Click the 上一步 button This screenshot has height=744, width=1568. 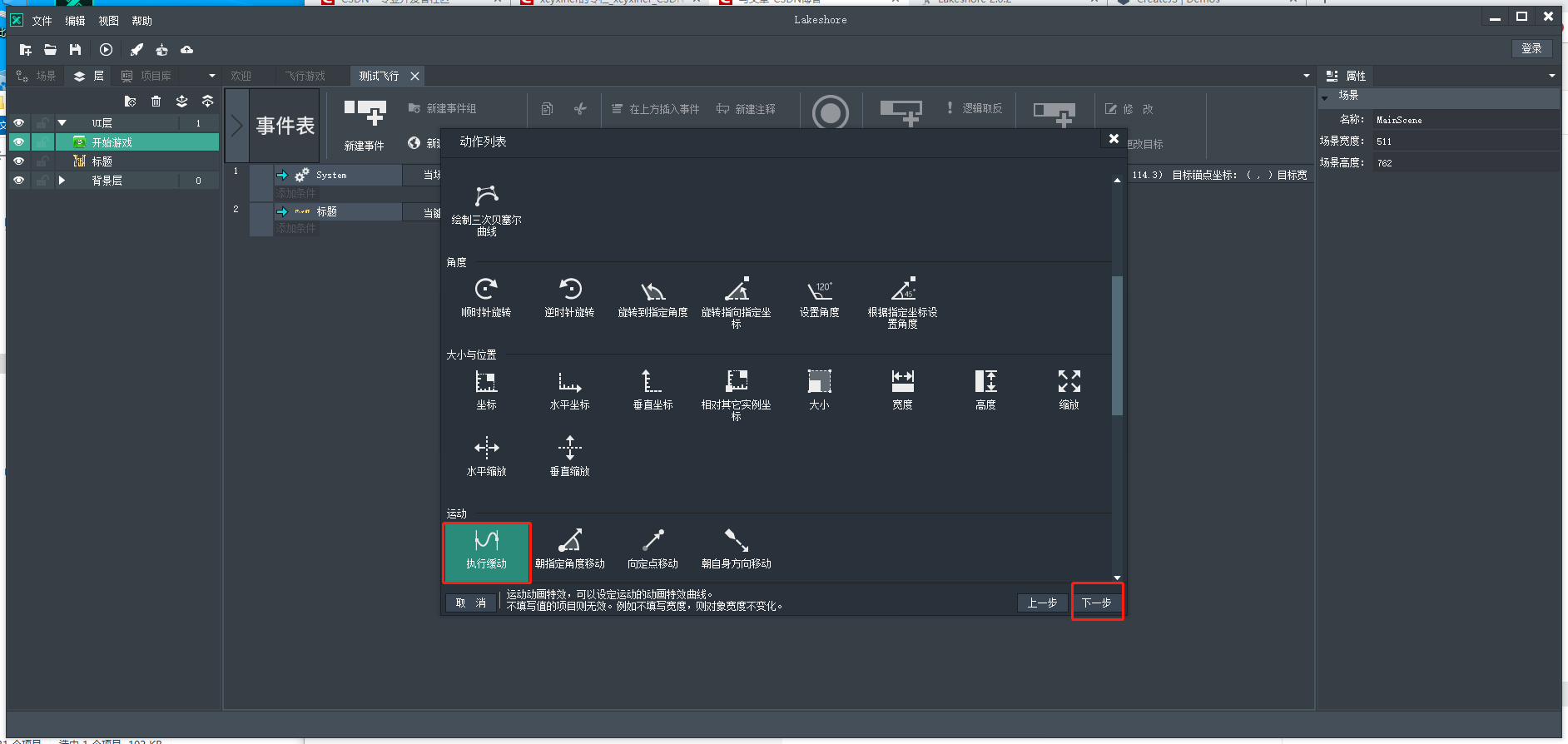[1042, 603]
